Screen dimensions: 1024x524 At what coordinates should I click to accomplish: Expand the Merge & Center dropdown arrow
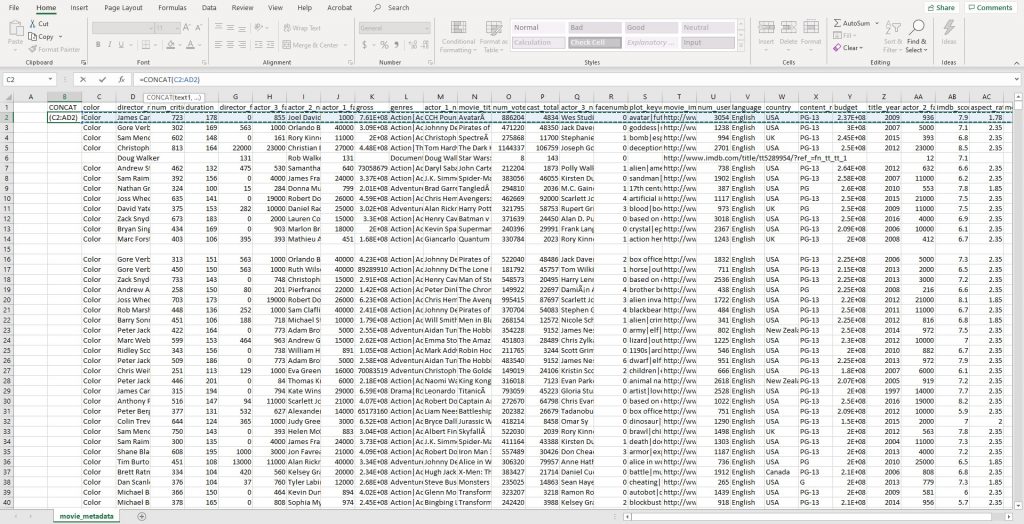(346, 45)
